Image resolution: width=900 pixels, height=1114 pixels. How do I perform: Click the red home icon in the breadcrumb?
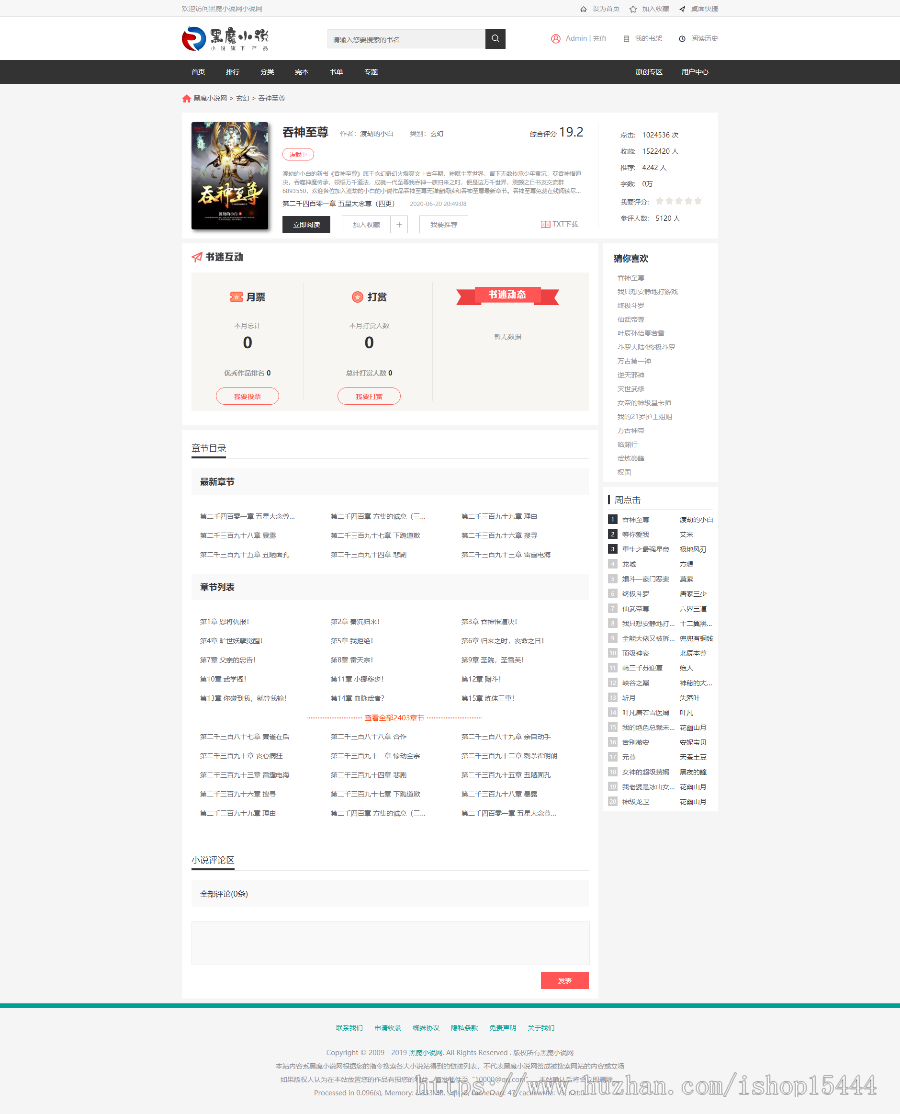pyautogui.click(x=186, y=98)
